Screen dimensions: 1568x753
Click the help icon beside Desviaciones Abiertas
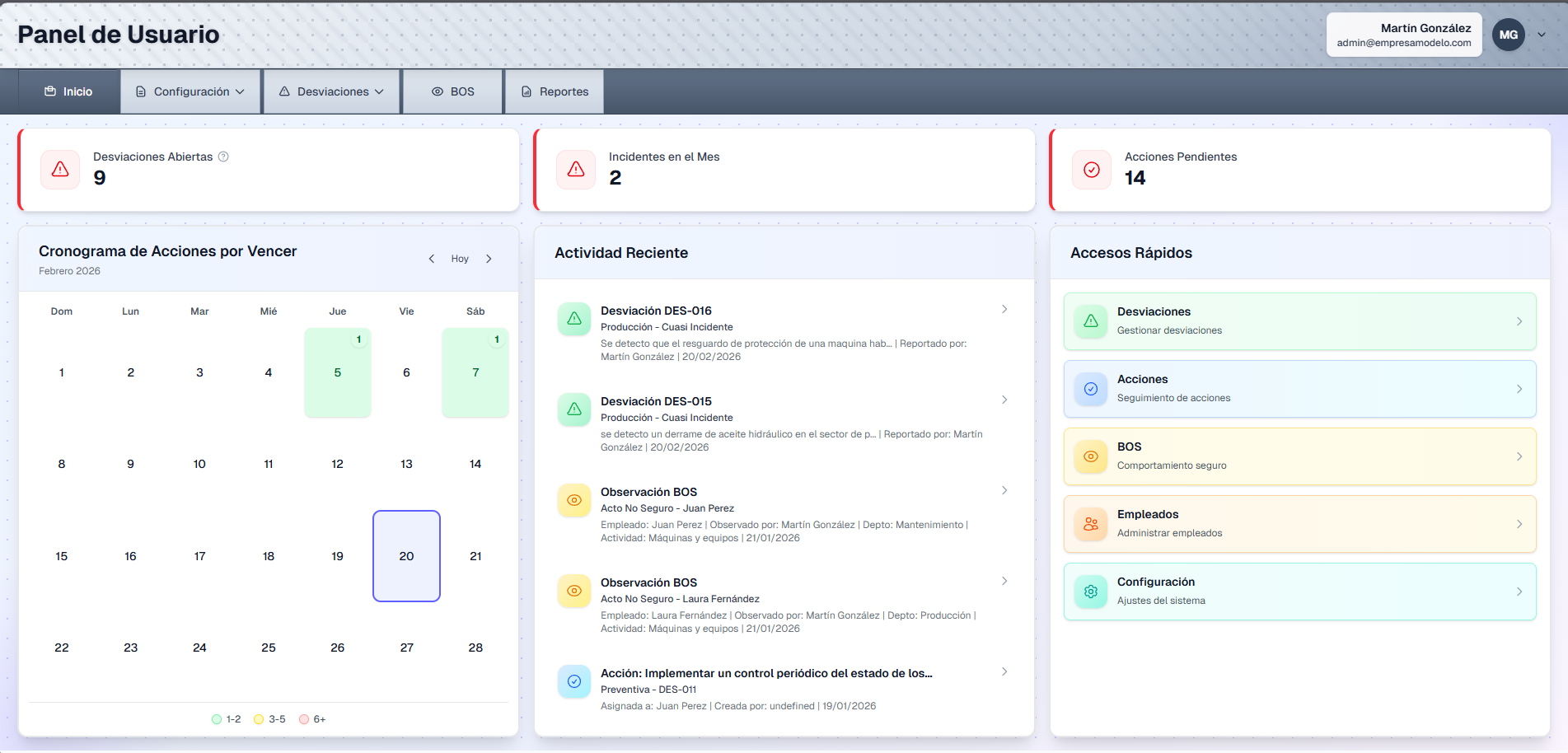click(223, 157)
